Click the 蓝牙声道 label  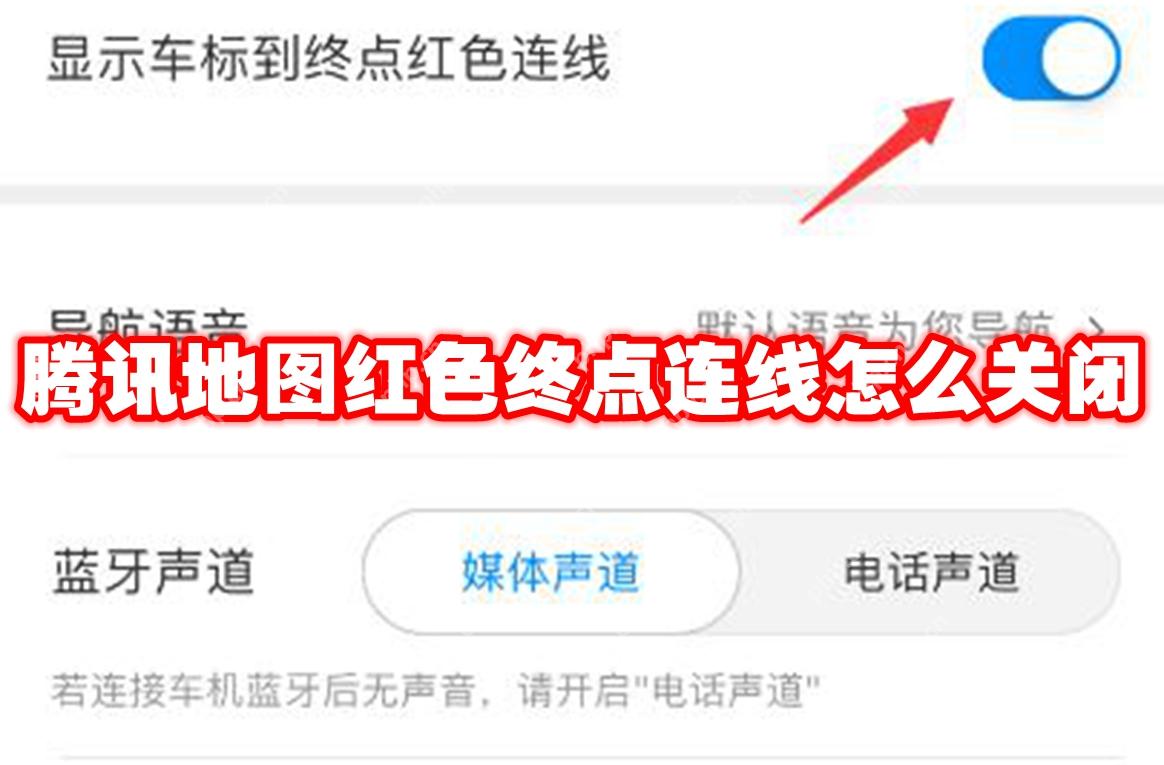[x=154, y=571]
